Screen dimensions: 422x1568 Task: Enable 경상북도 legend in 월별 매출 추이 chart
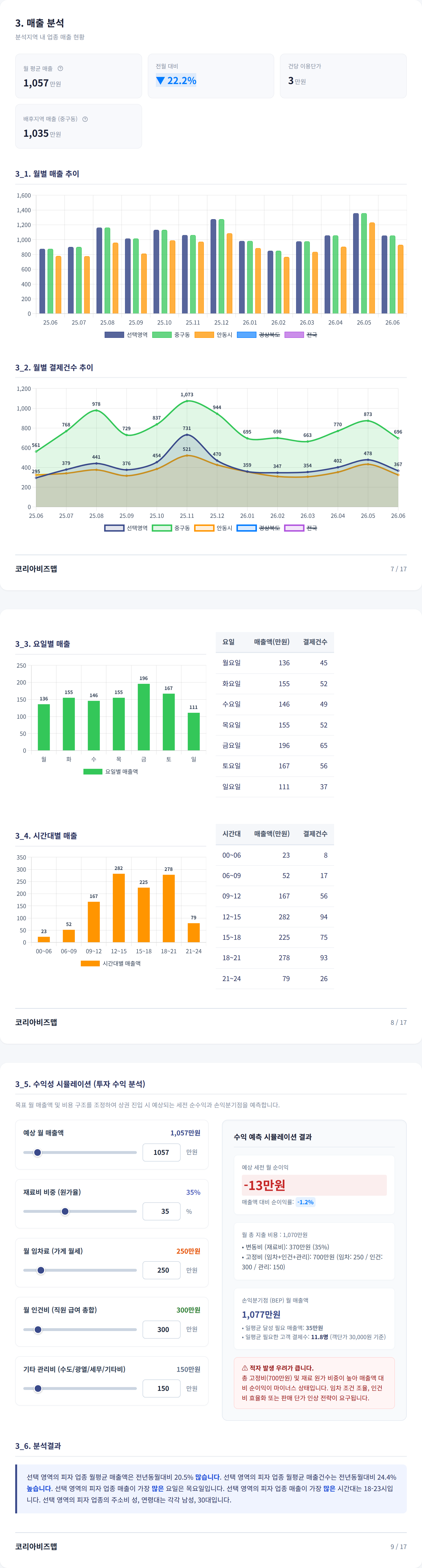pyautogui.click(x=259, y=335)
